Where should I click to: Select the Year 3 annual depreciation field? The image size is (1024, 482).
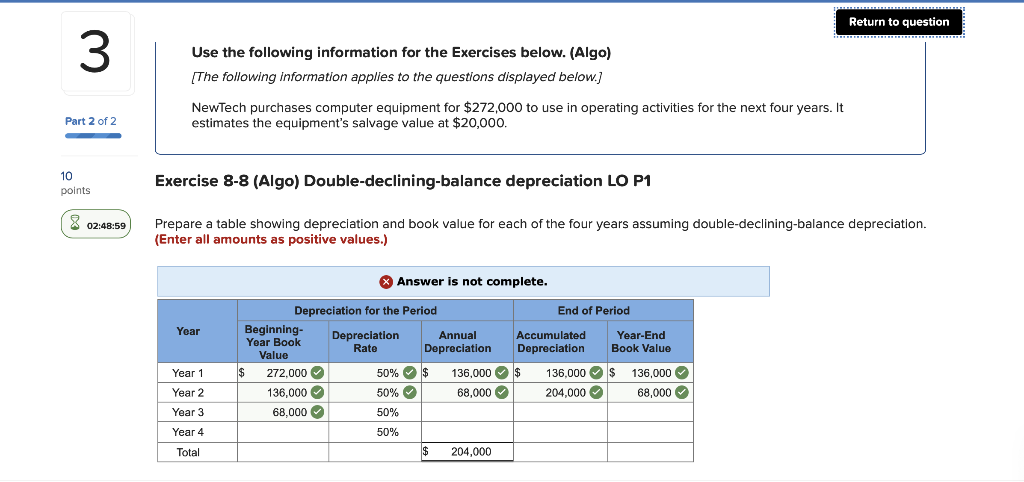pos(468,412)
